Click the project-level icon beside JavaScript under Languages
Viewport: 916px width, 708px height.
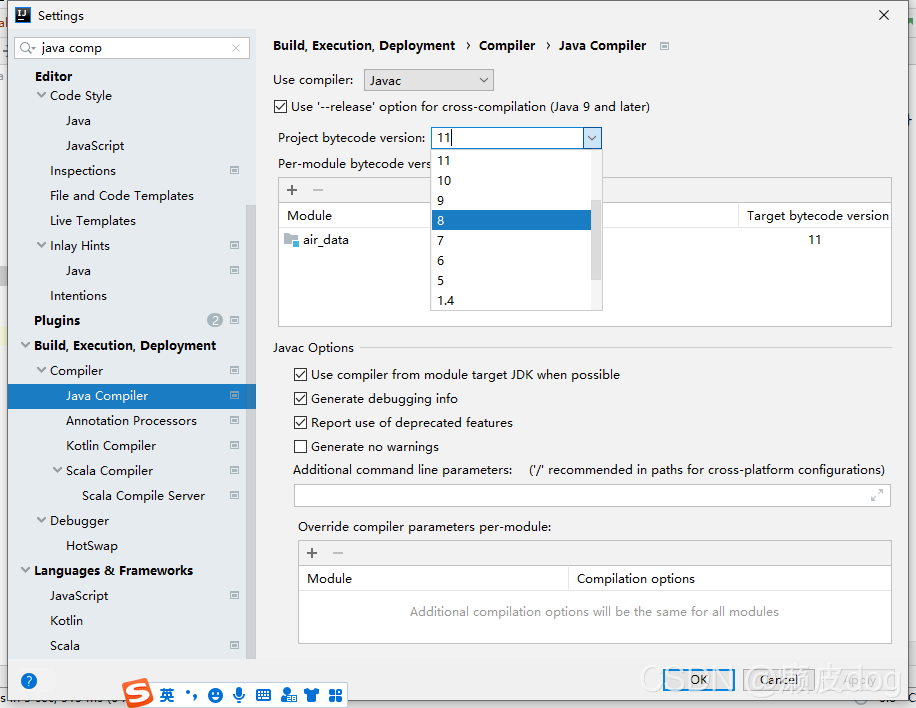(x=234, y=595)
